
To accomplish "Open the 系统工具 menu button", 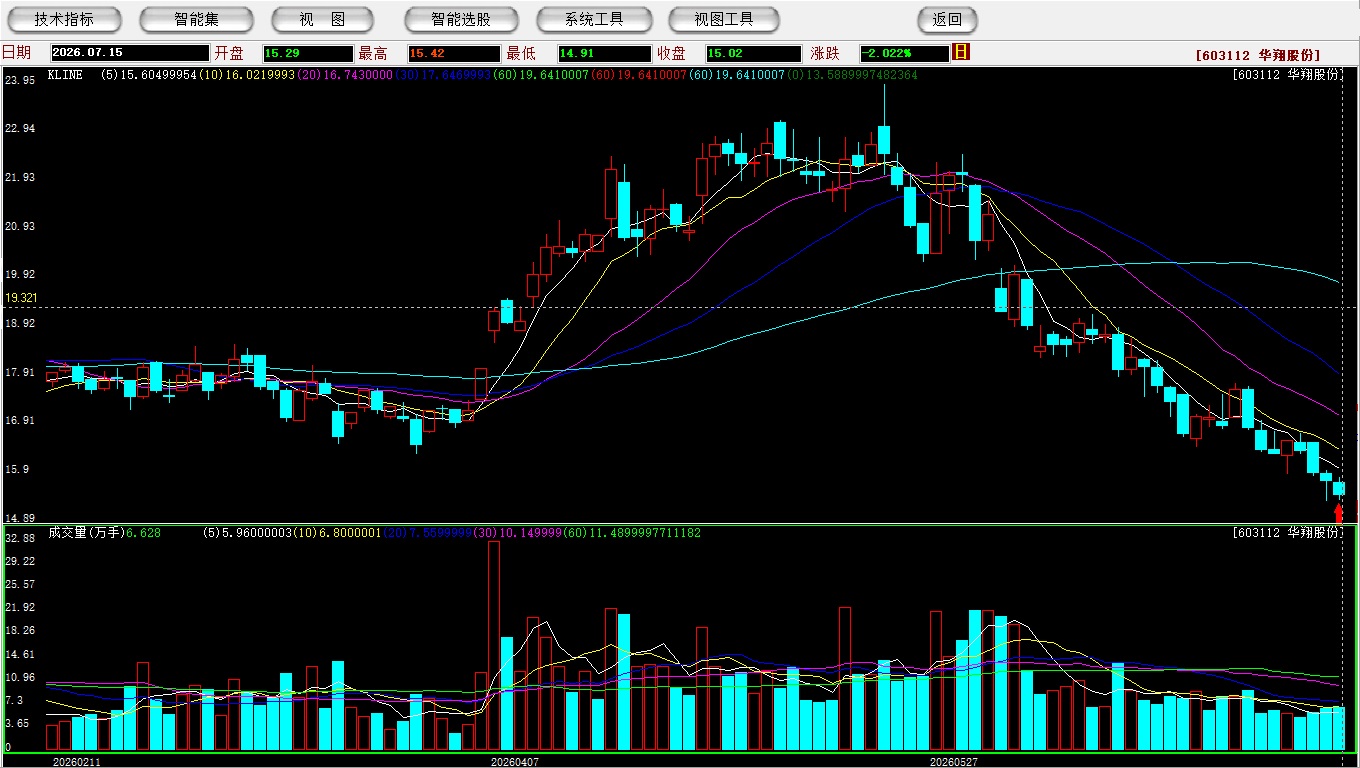I will click(x=594, y=19).
